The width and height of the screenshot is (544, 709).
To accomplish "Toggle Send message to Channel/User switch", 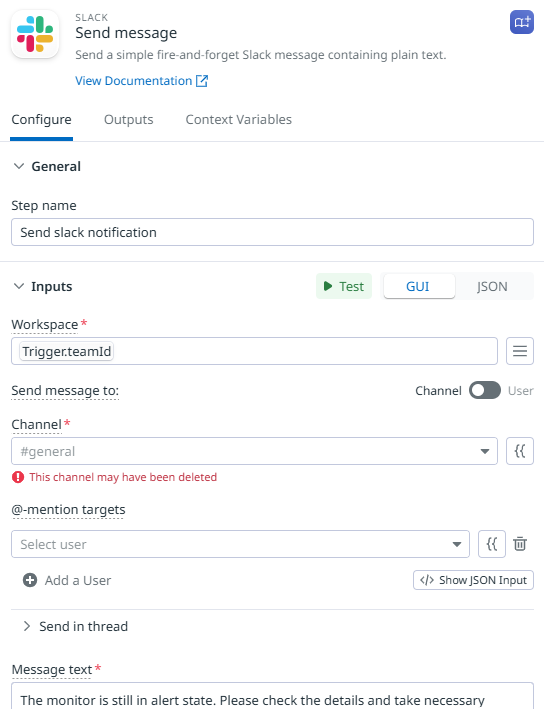I will click(484, 390).
